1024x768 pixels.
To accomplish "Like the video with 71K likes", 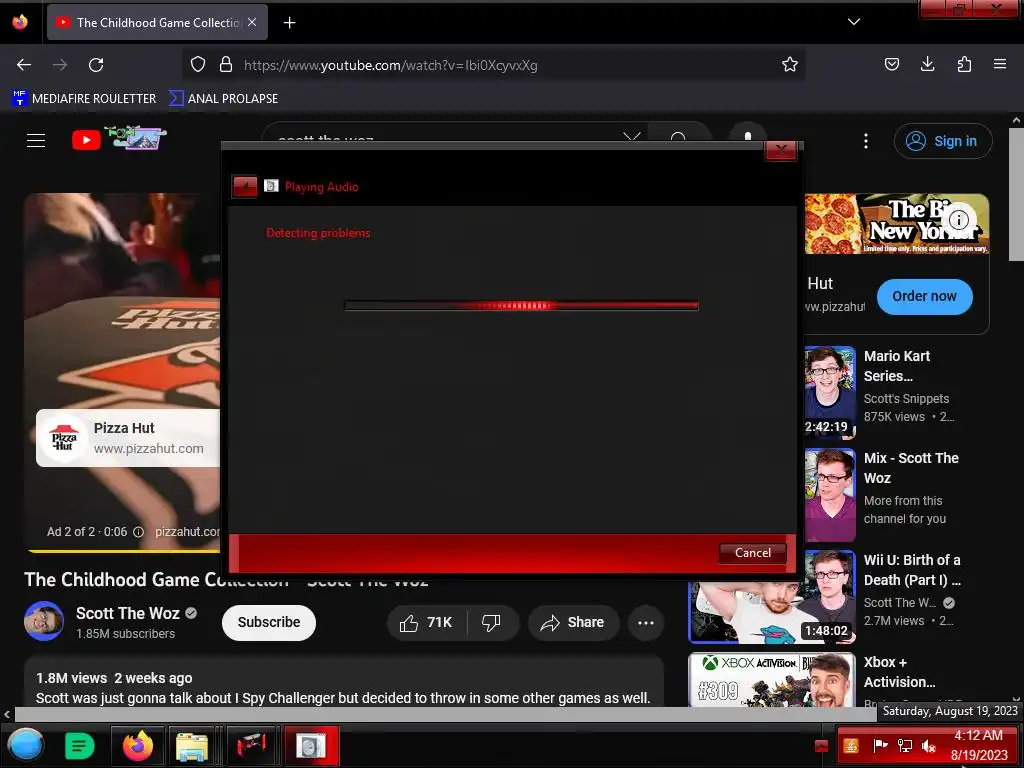I will click(426, 622).
